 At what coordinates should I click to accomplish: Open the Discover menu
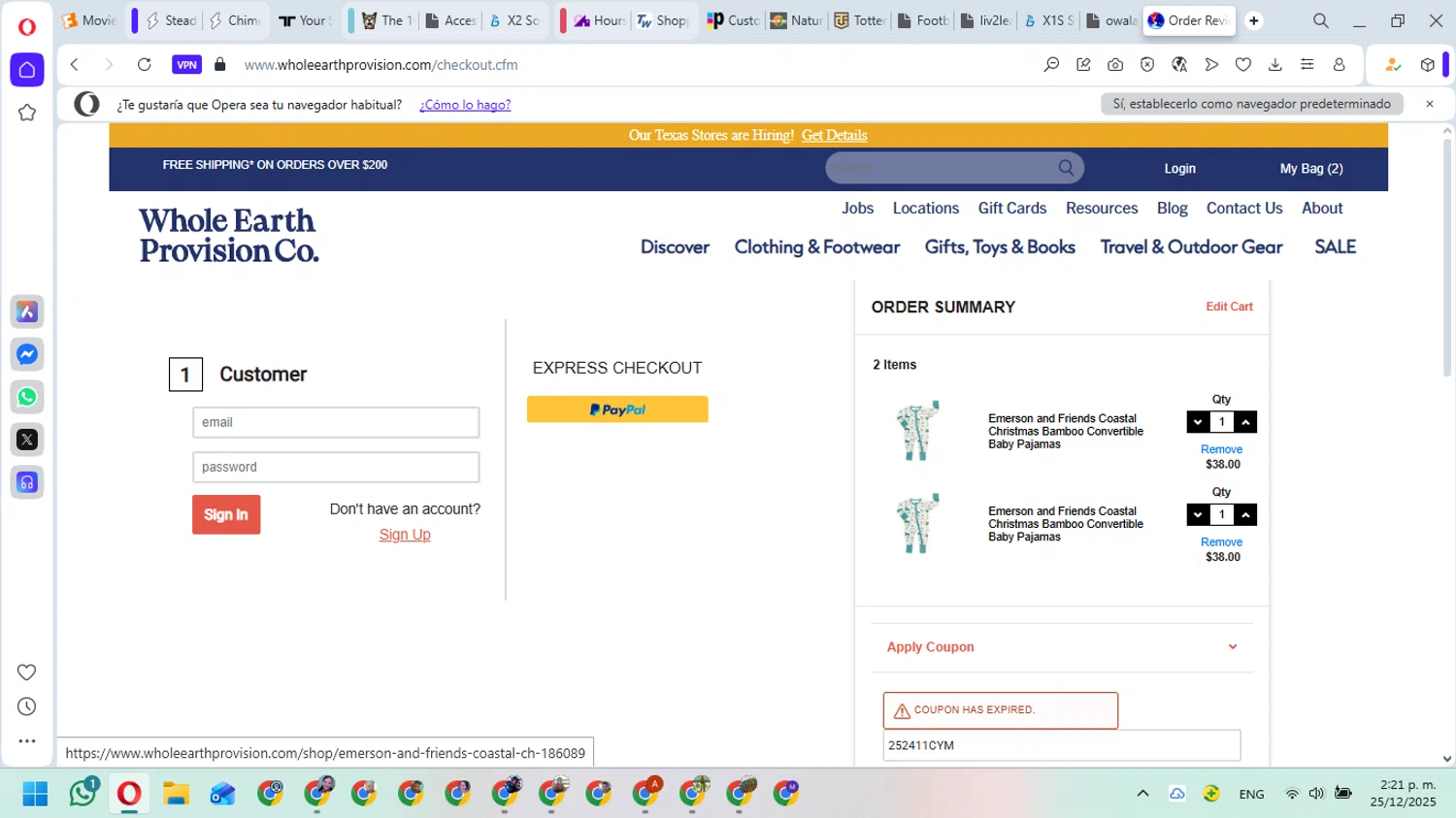click(x=675, y=247)
